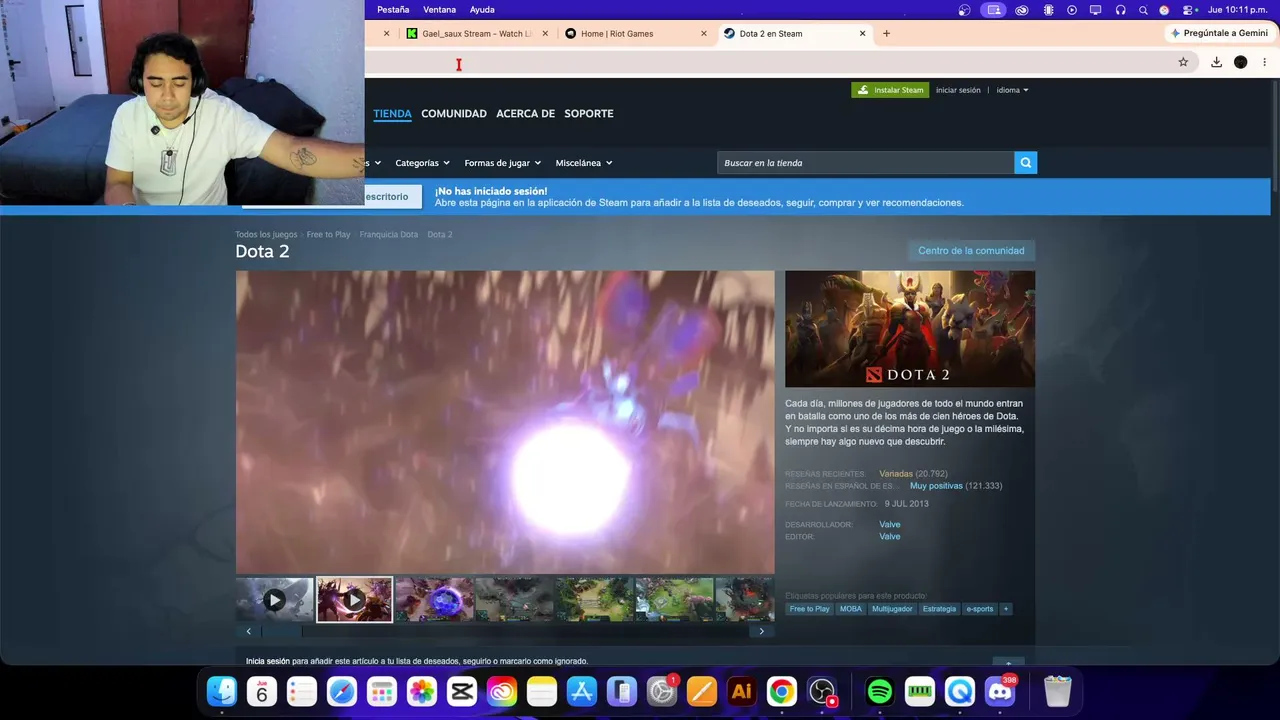
Task: Expand the Miscelánea store menu
Action: point(584,163)
